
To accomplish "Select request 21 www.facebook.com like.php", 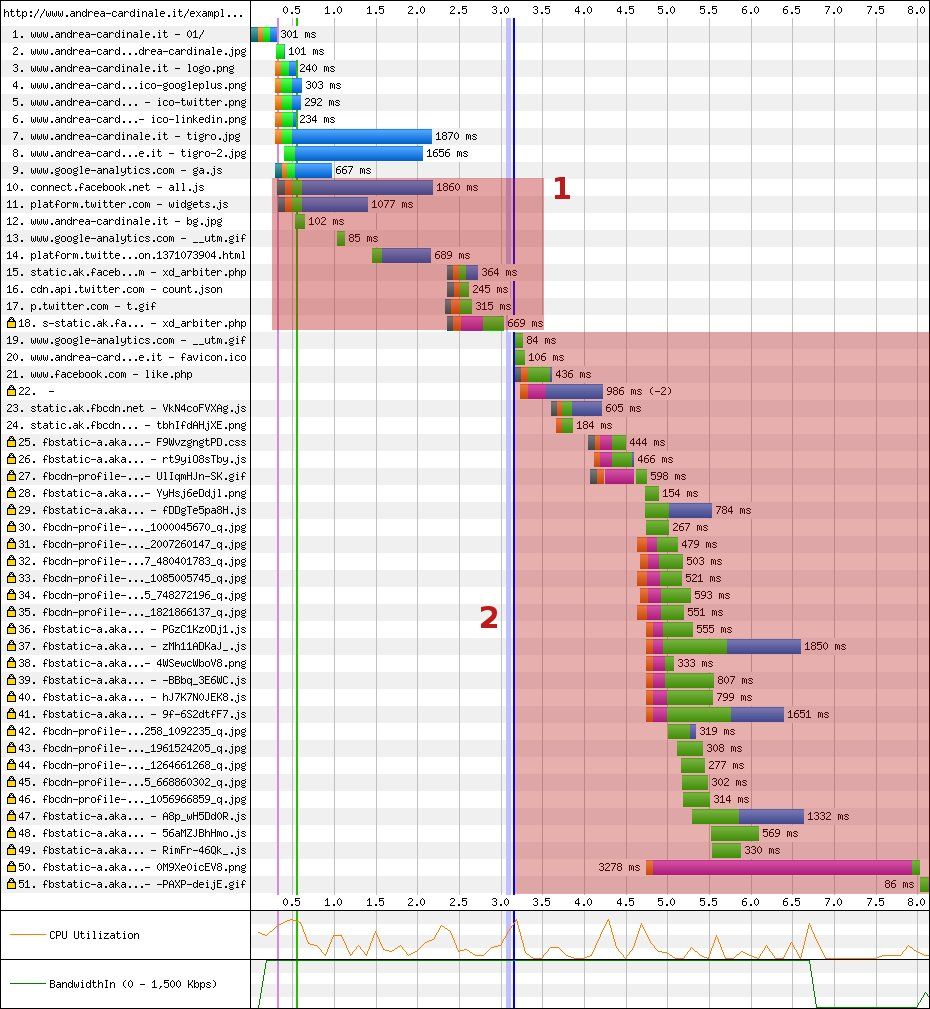I will pyautogui.click(x=111, y=374).
